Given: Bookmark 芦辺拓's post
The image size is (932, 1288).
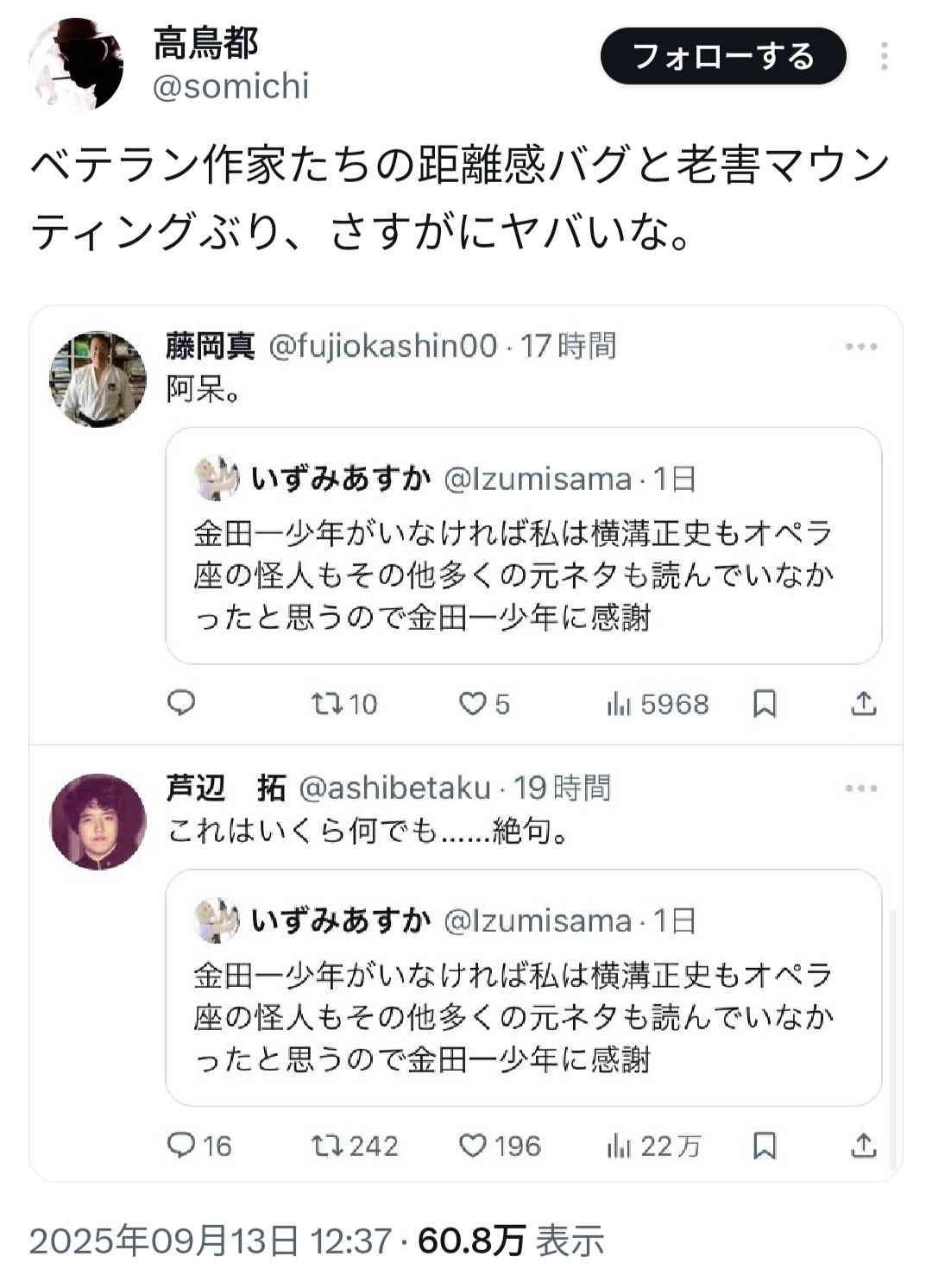Looking at the screenshot, I should 765,1146.
